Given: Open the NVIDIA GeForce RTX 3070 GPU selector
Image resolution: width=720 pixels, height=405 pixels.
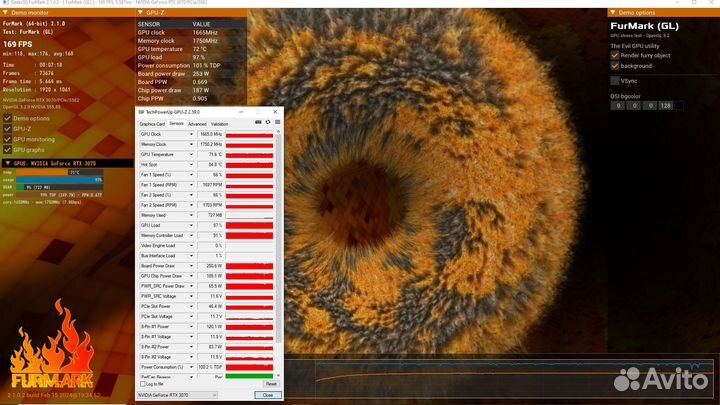Looking at the screenshot, I should coord(177,395).
